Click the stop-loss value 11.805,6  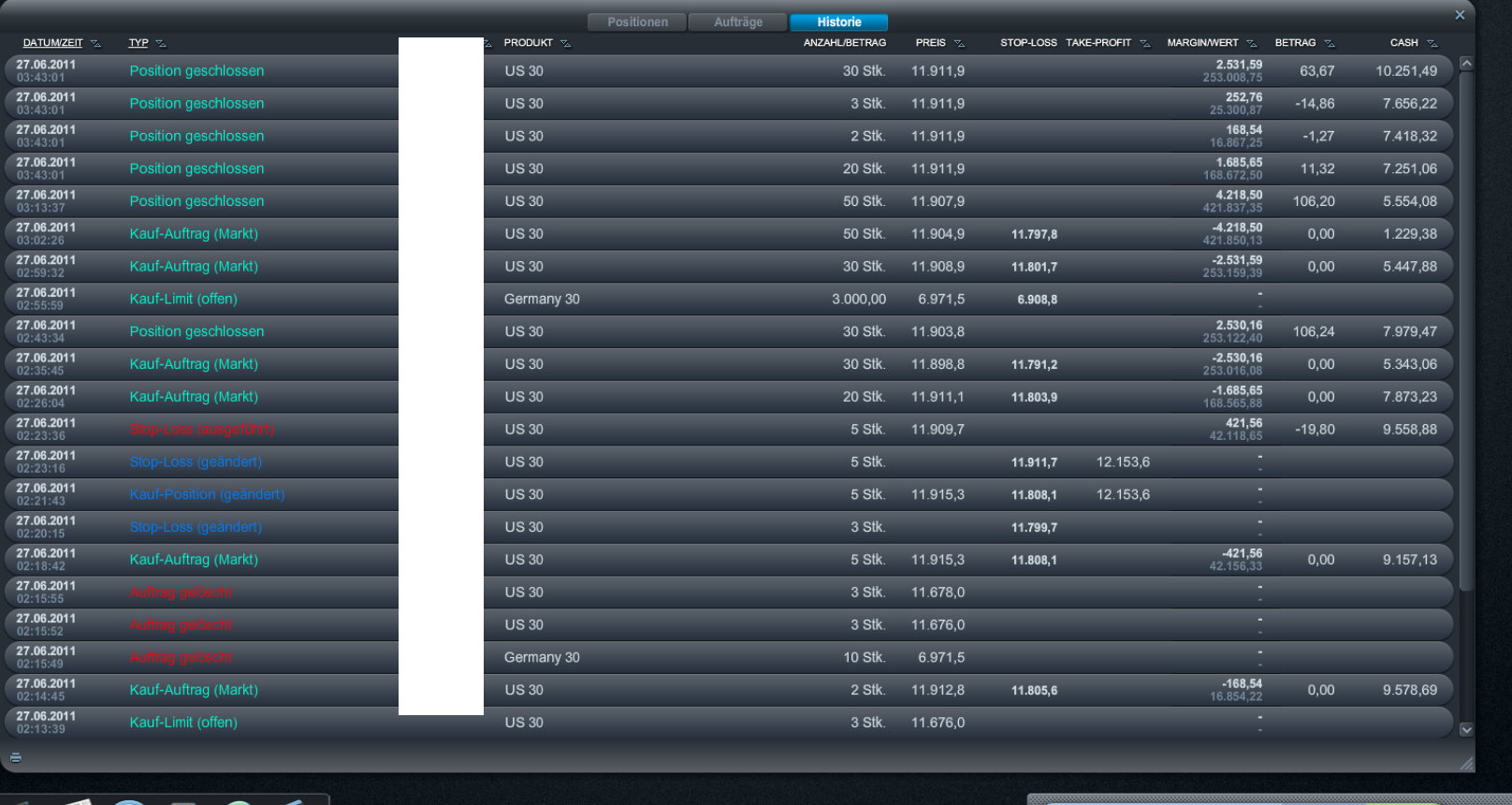coord(1034,691)
